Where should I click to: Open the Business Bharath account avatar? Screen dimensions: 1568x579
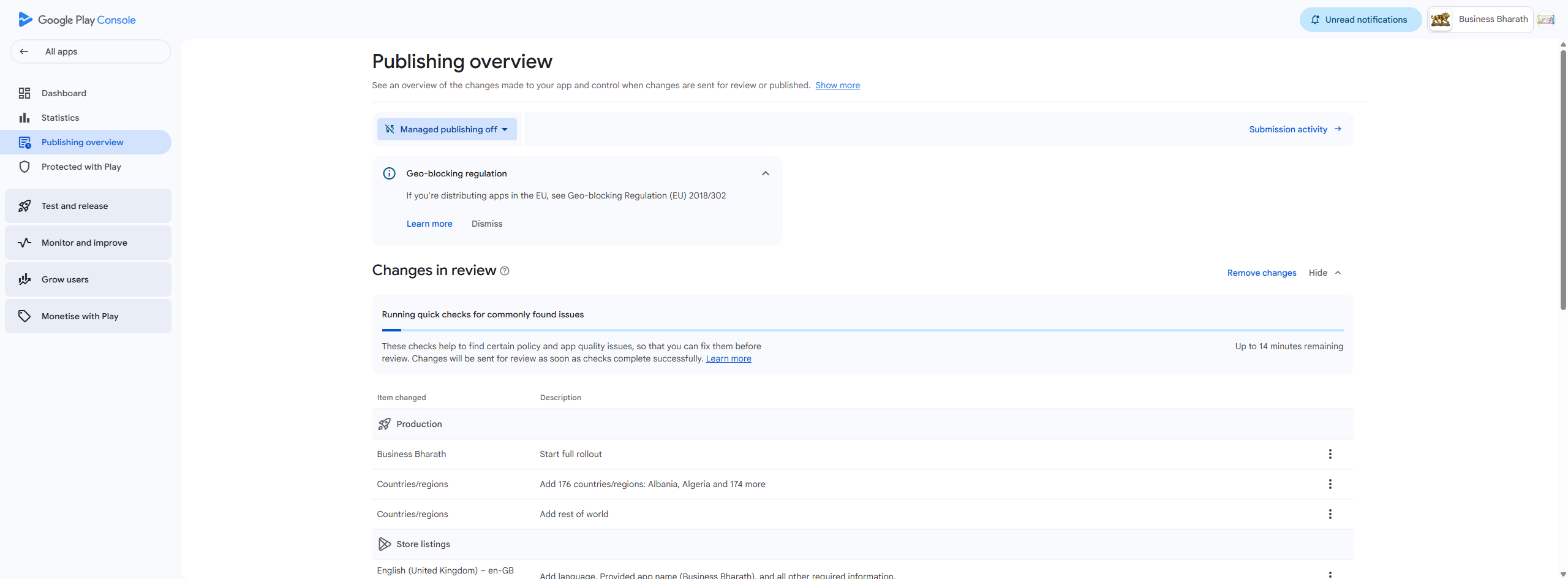[x=1441, y=20]
